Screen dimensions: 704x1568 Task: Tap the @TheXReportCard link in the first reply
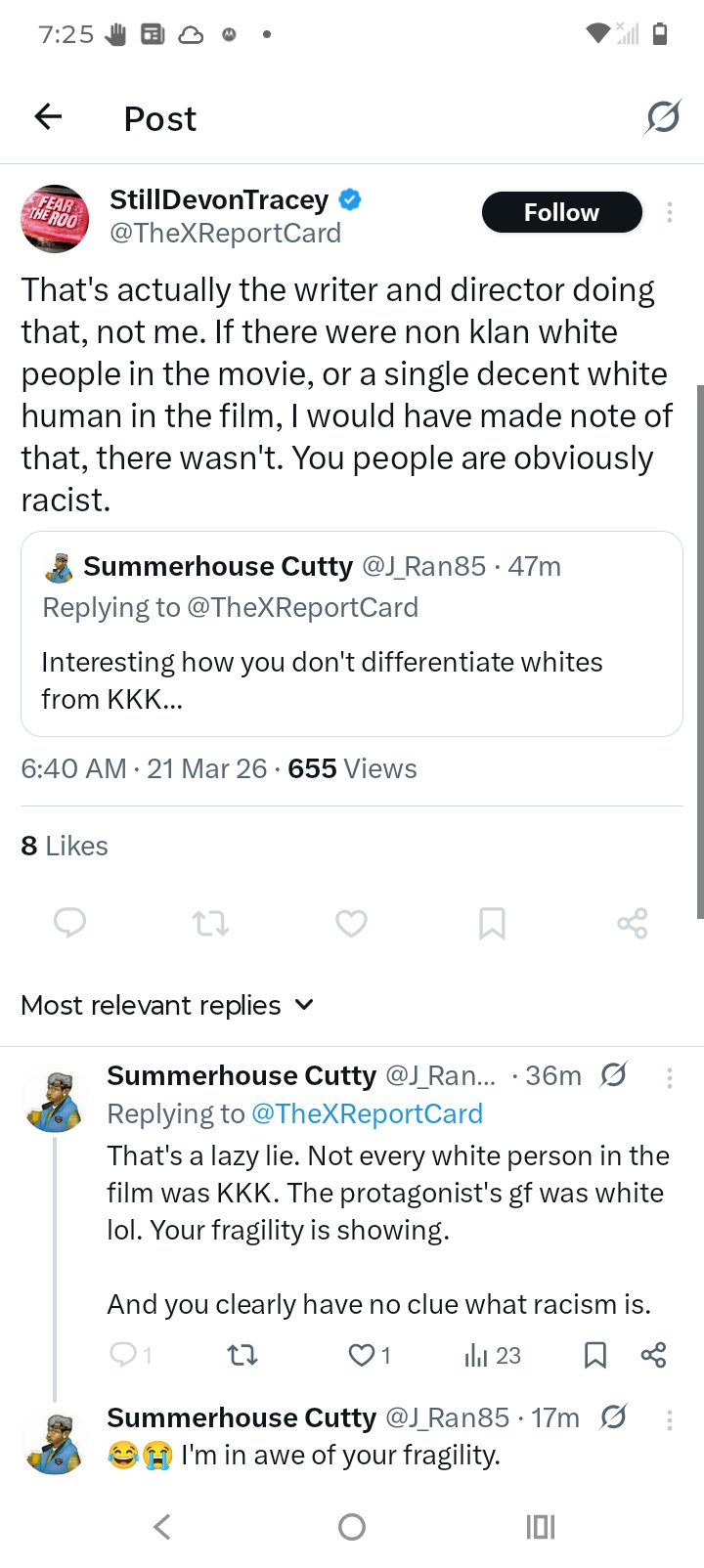click(367, 1113)
